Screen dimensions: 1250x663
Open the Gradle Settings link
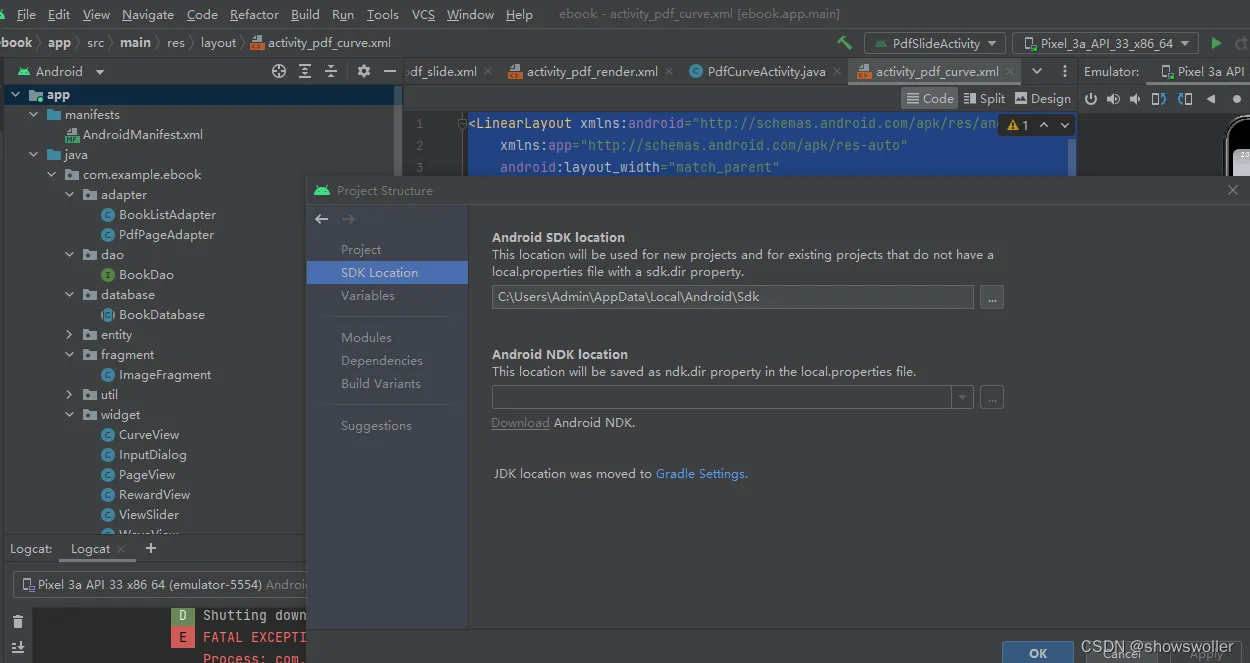(700, 473)
